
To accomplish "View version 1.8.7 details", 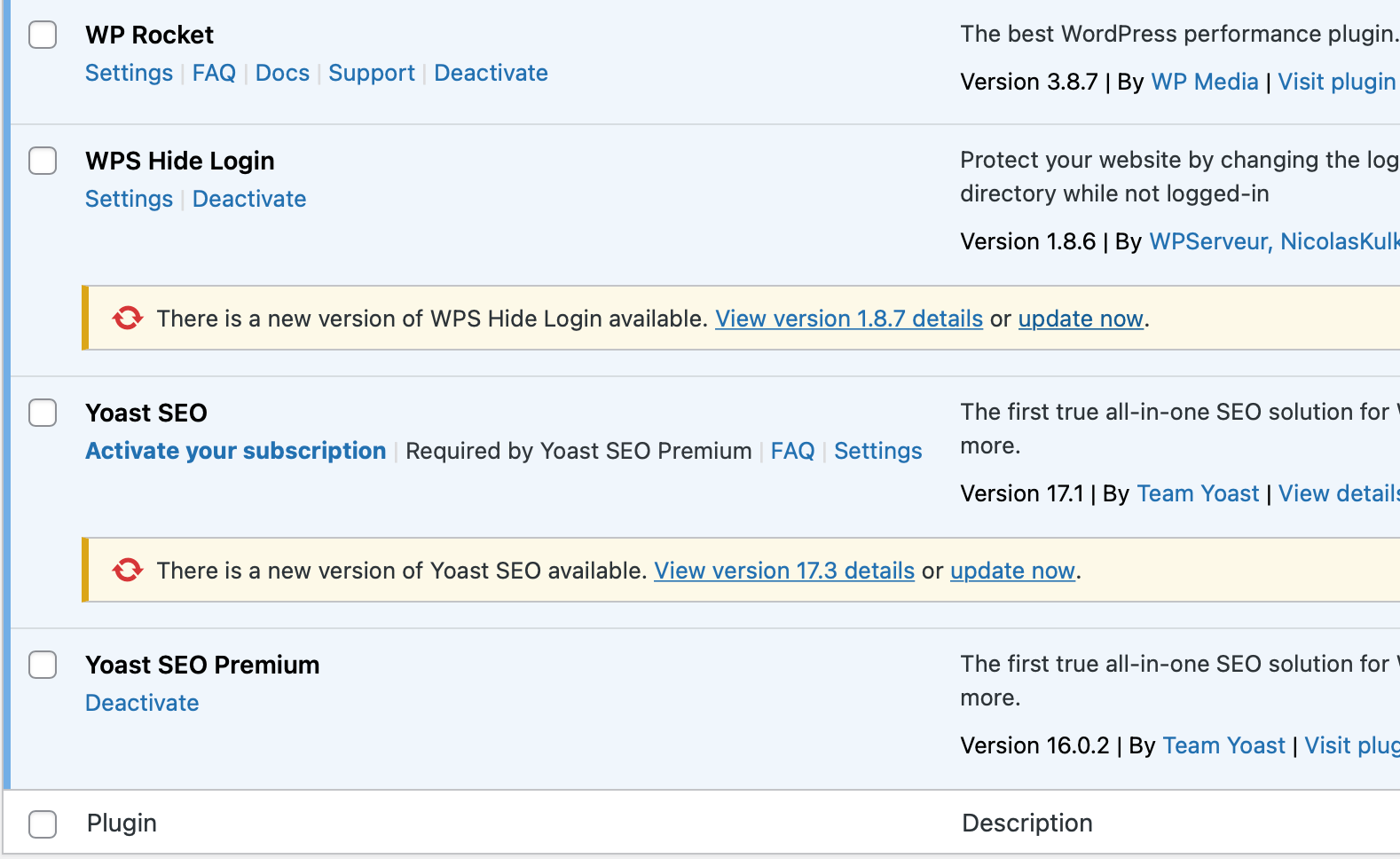I will pos(849,319).
